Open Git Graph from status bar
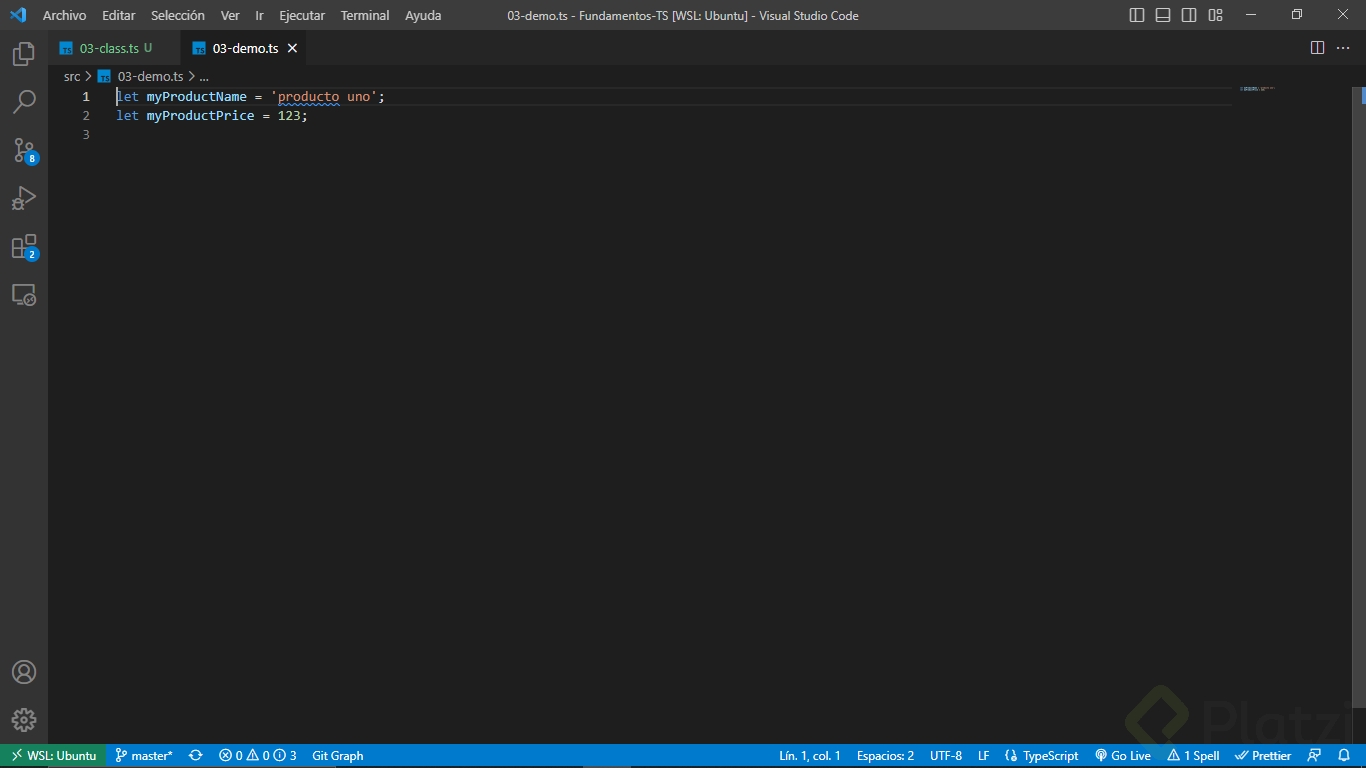Screen dimensions: 1366x768 point(338,756)
